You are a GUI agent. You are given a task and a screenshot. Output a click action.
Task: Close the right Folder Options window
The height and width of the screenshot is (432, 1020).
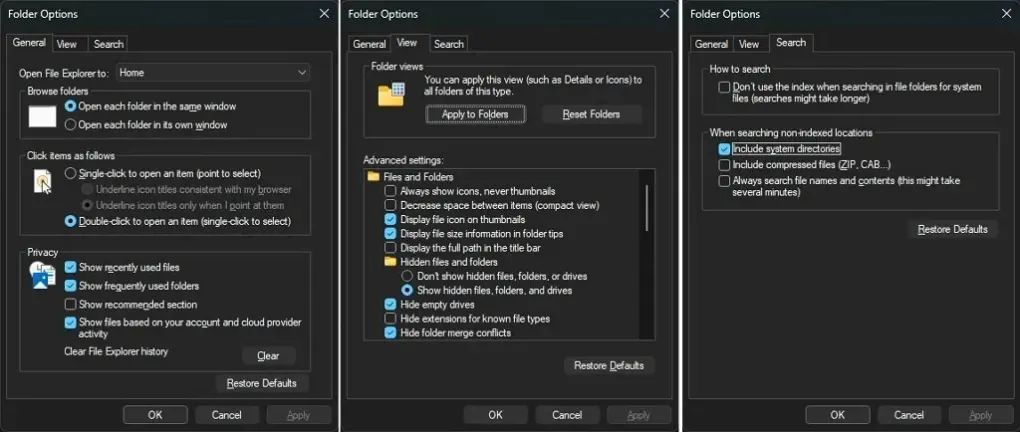pyautogui.click(x=1006, y=14)
